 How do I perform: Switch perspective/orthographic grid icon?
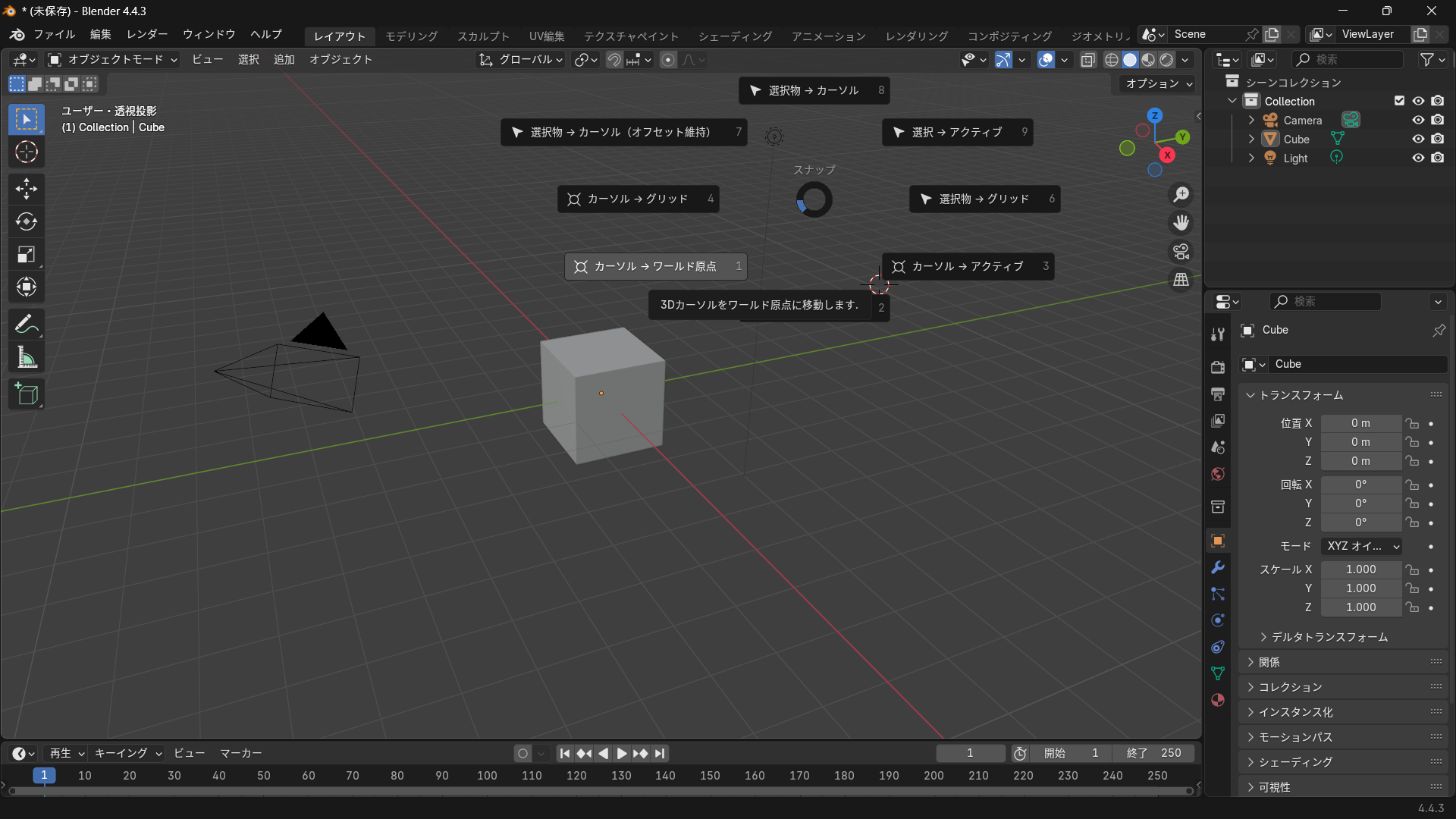point(1181,280)
